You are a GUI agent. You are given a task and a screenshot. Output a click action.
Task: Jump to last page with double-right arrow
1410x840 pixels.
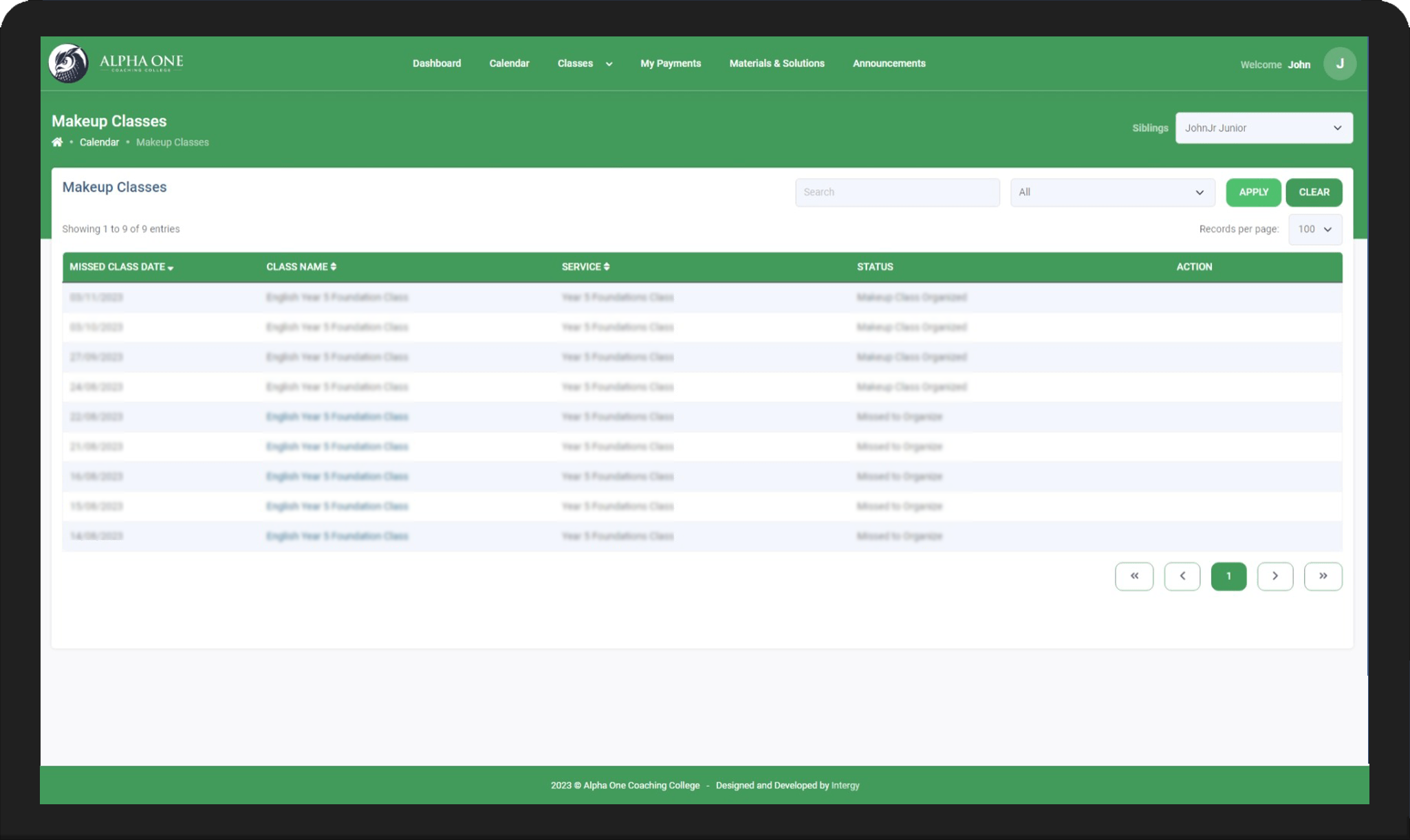(x=1323, y=576)
